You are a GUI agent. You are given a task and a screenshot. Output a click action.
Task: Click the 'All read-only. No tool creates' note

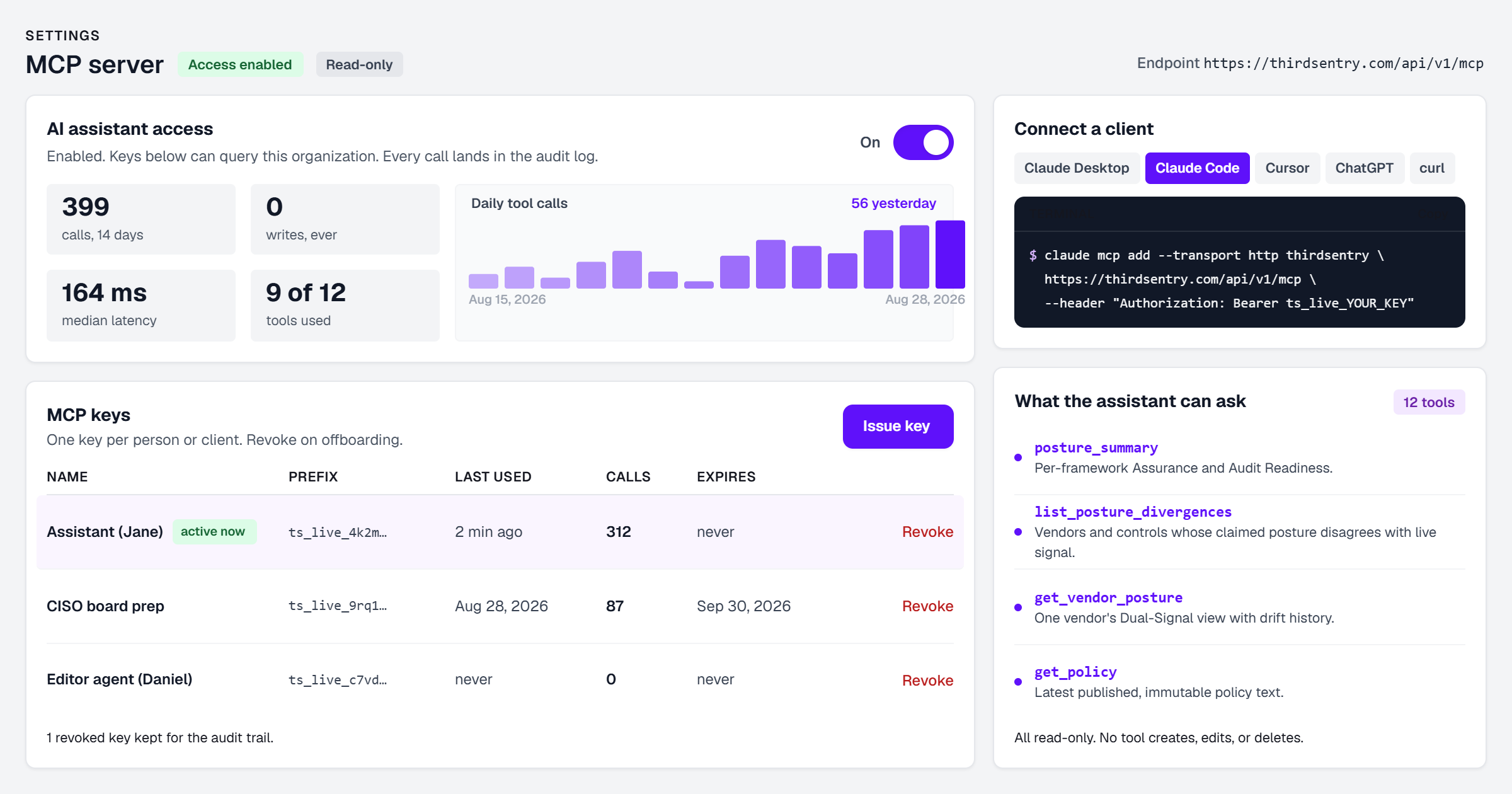pyautogui.click(x=1159, y=738)
